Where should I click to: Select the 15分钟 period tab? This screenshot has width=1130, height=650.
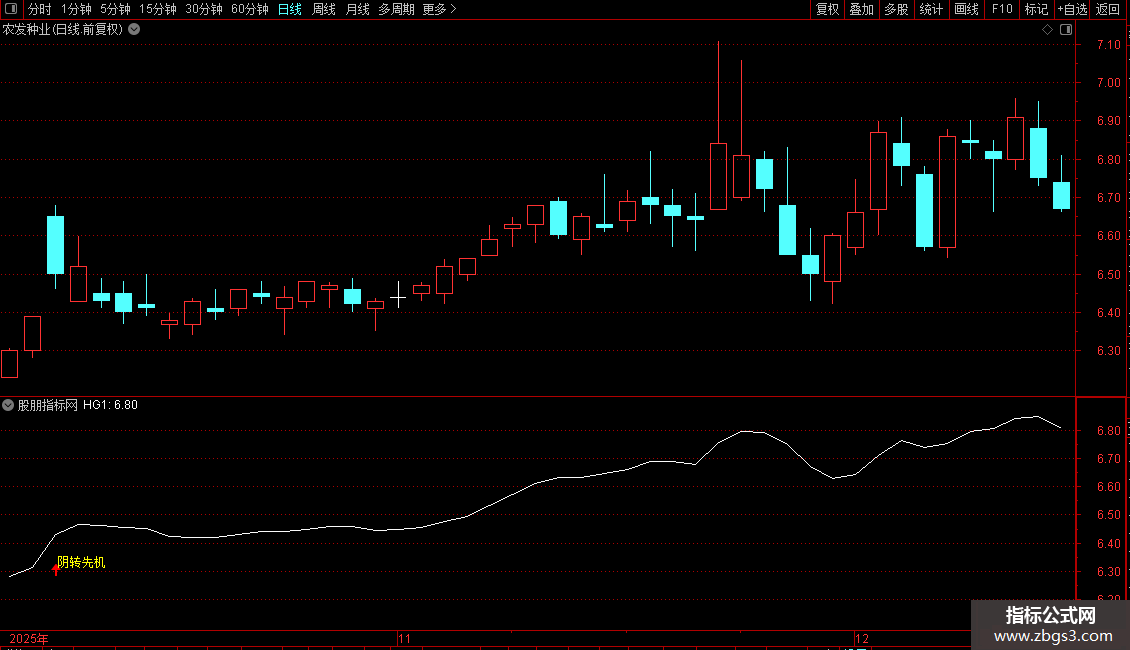pos(158,9)
